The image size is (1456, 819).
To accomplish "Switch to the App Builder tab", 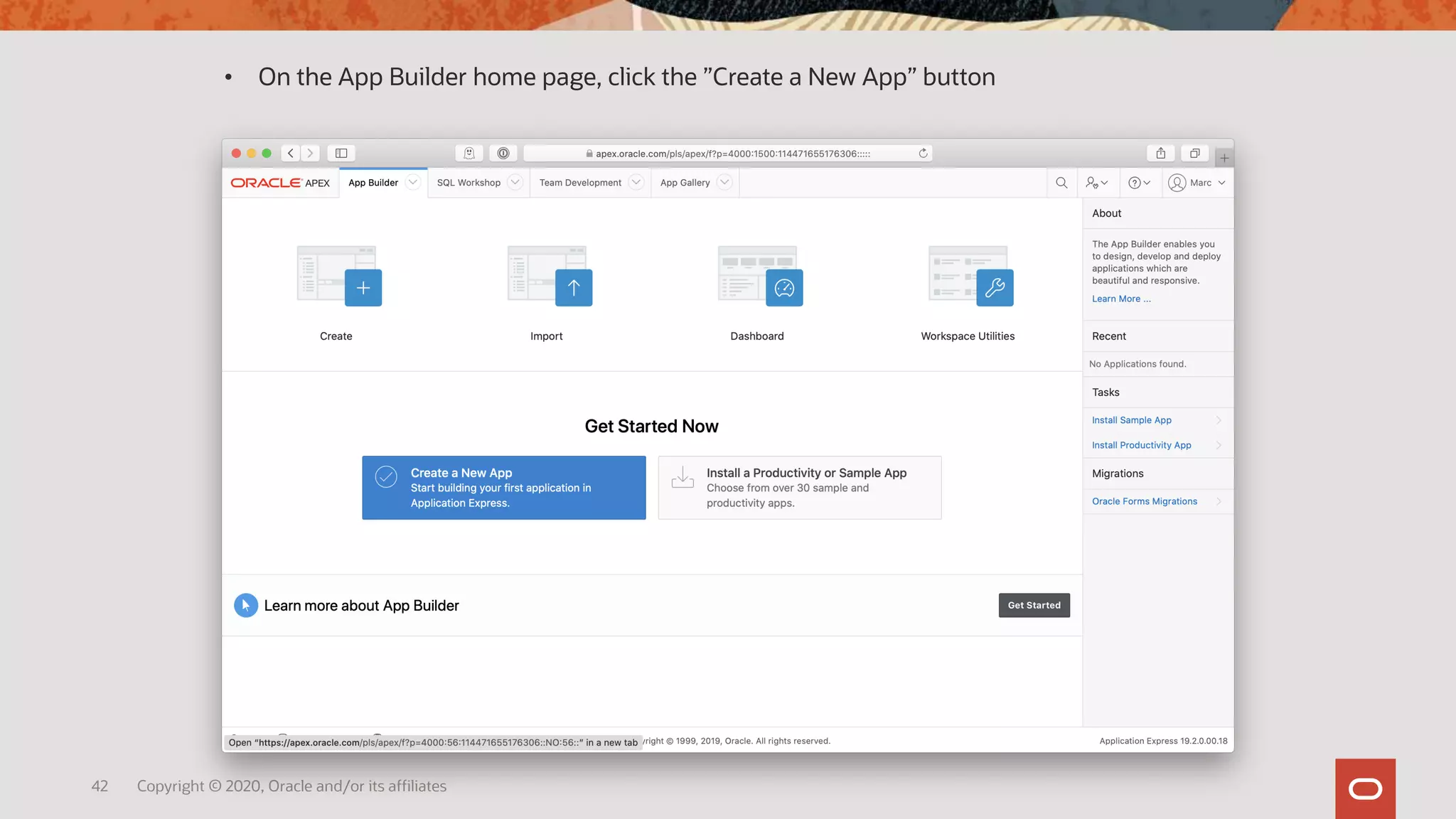I will (373, 183).
